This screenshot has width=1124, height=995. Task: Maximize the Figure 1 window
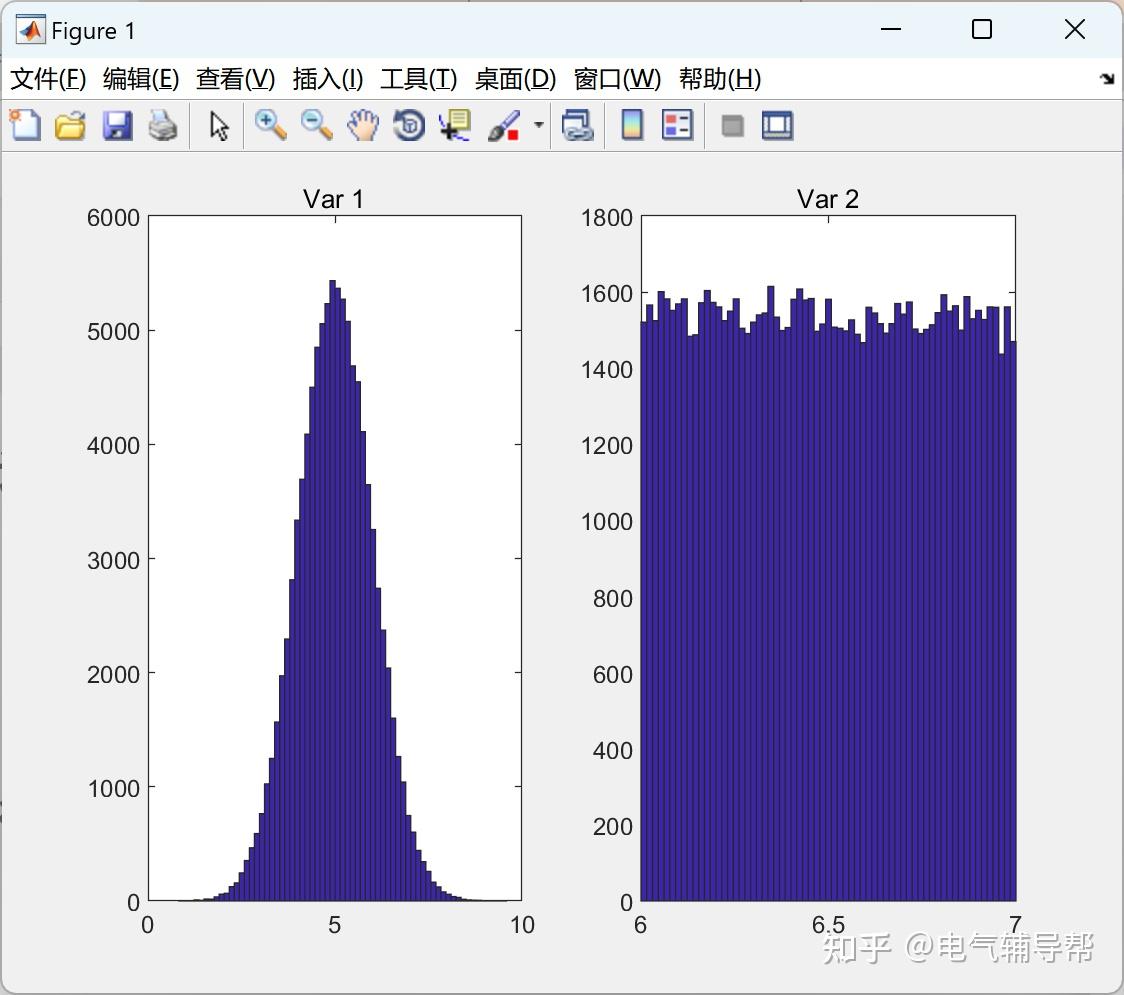click(981, 29)
